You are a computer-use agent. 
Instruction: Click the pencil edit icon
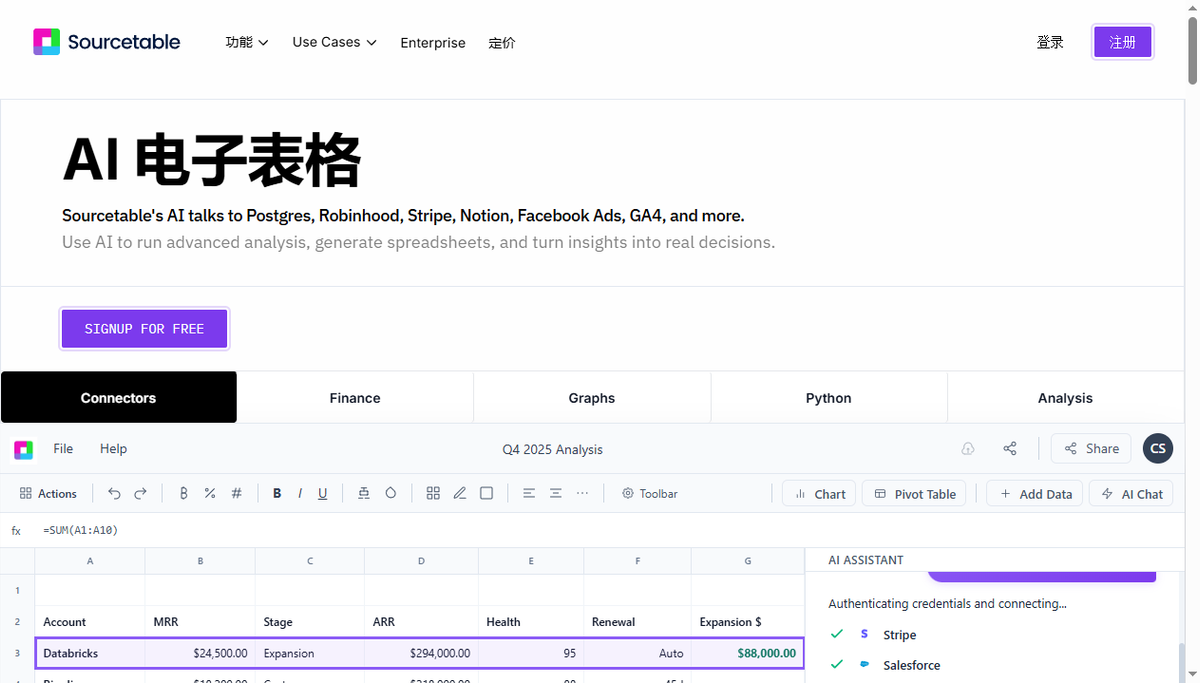click(460, 494)
